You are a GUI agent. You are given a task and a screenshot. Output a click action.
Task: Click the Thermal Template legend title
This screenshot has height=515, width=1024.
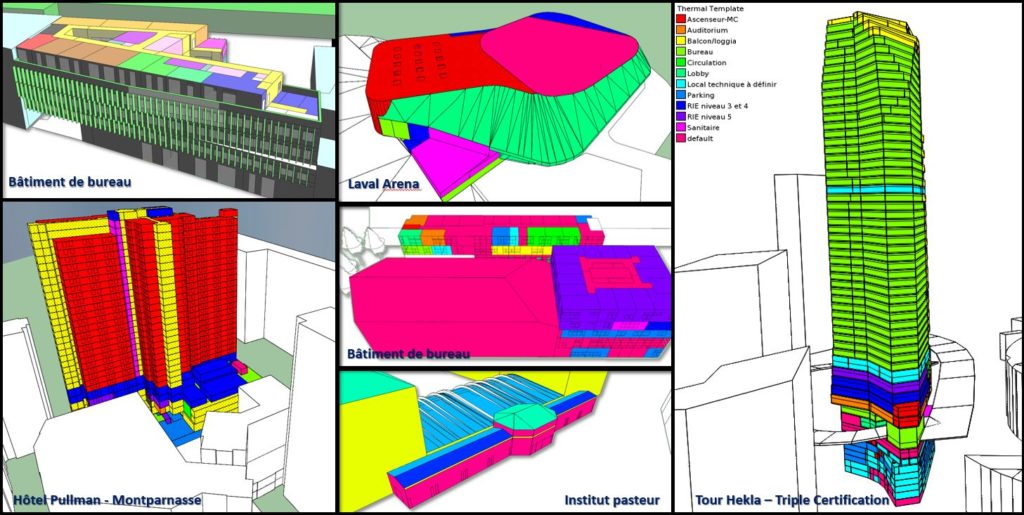click(711, 8)
